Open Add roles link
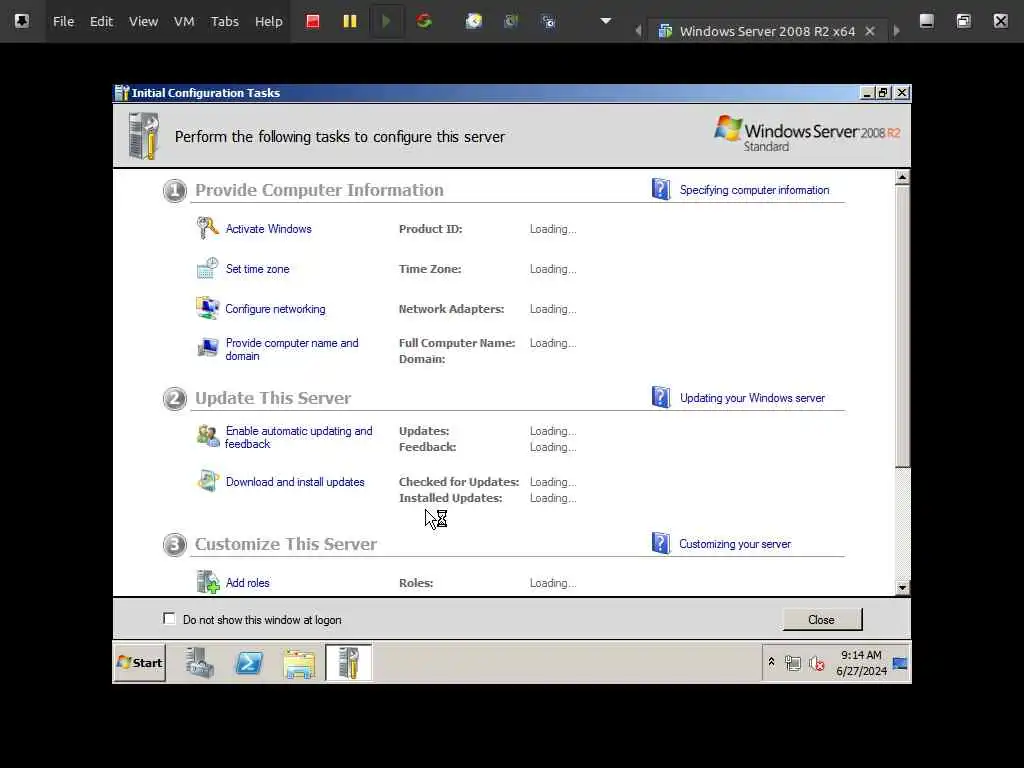1024x768 pixels. (x=248, y=583)
